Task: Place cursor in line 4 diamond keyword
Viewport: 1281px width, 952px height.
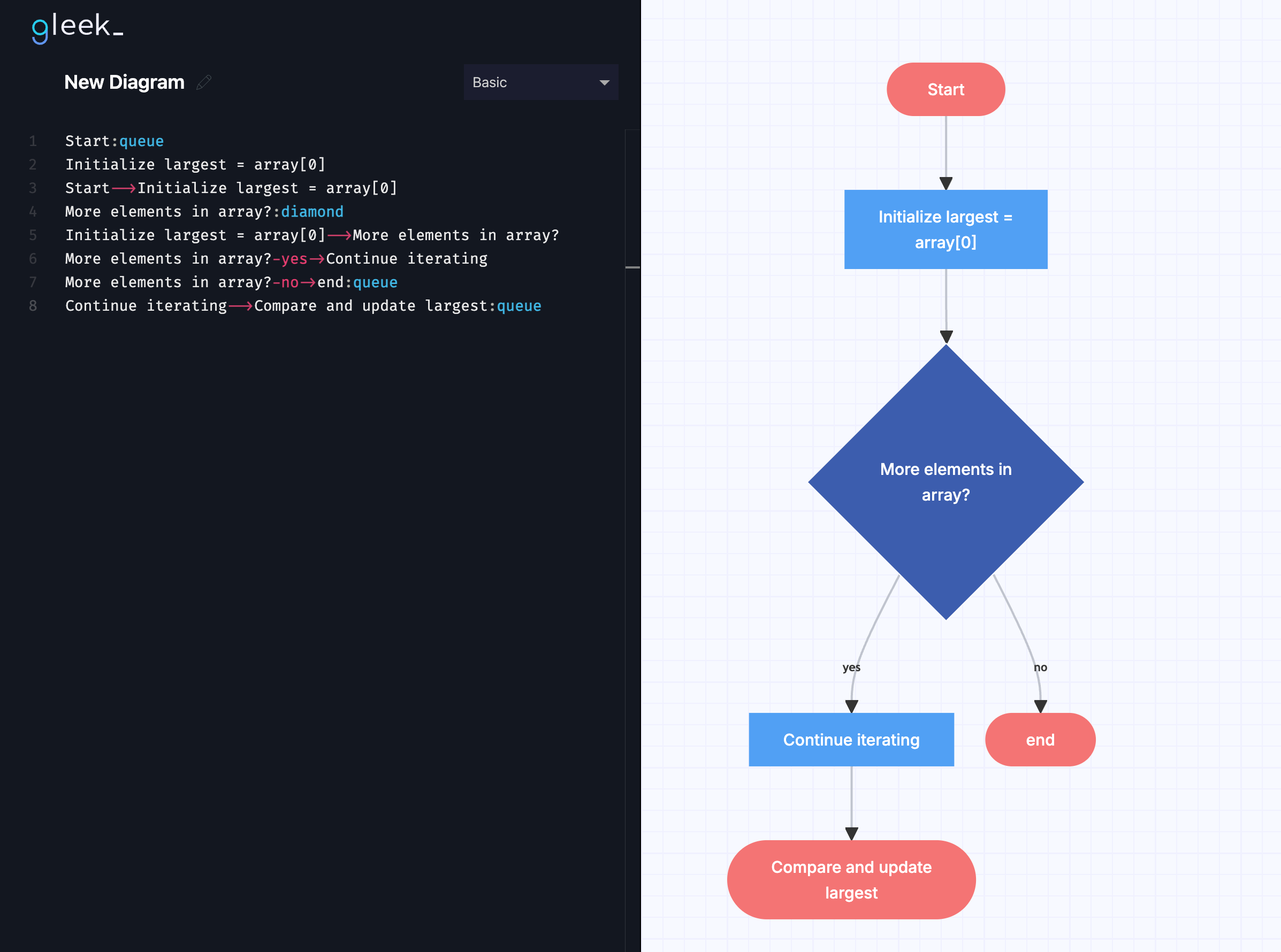Action: tap(312, 212)
